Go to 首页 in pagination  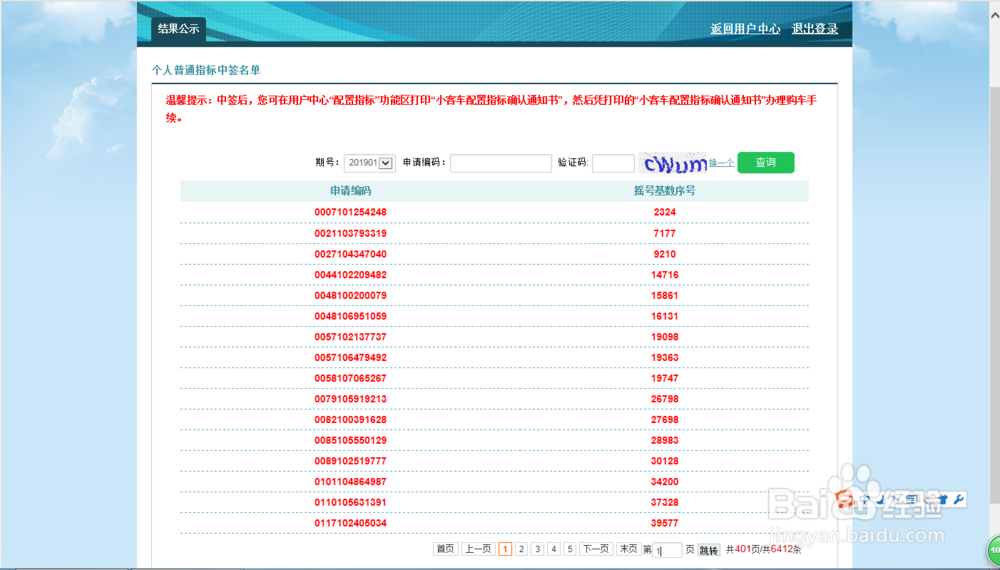(x=445, y=549)
